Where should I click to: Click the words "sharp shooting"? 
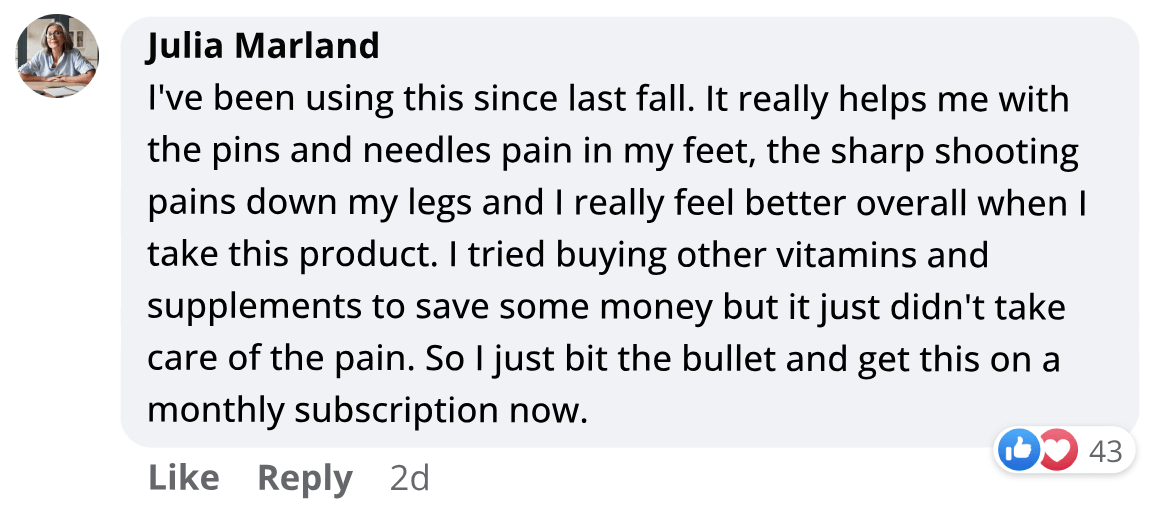click(966, 151)
